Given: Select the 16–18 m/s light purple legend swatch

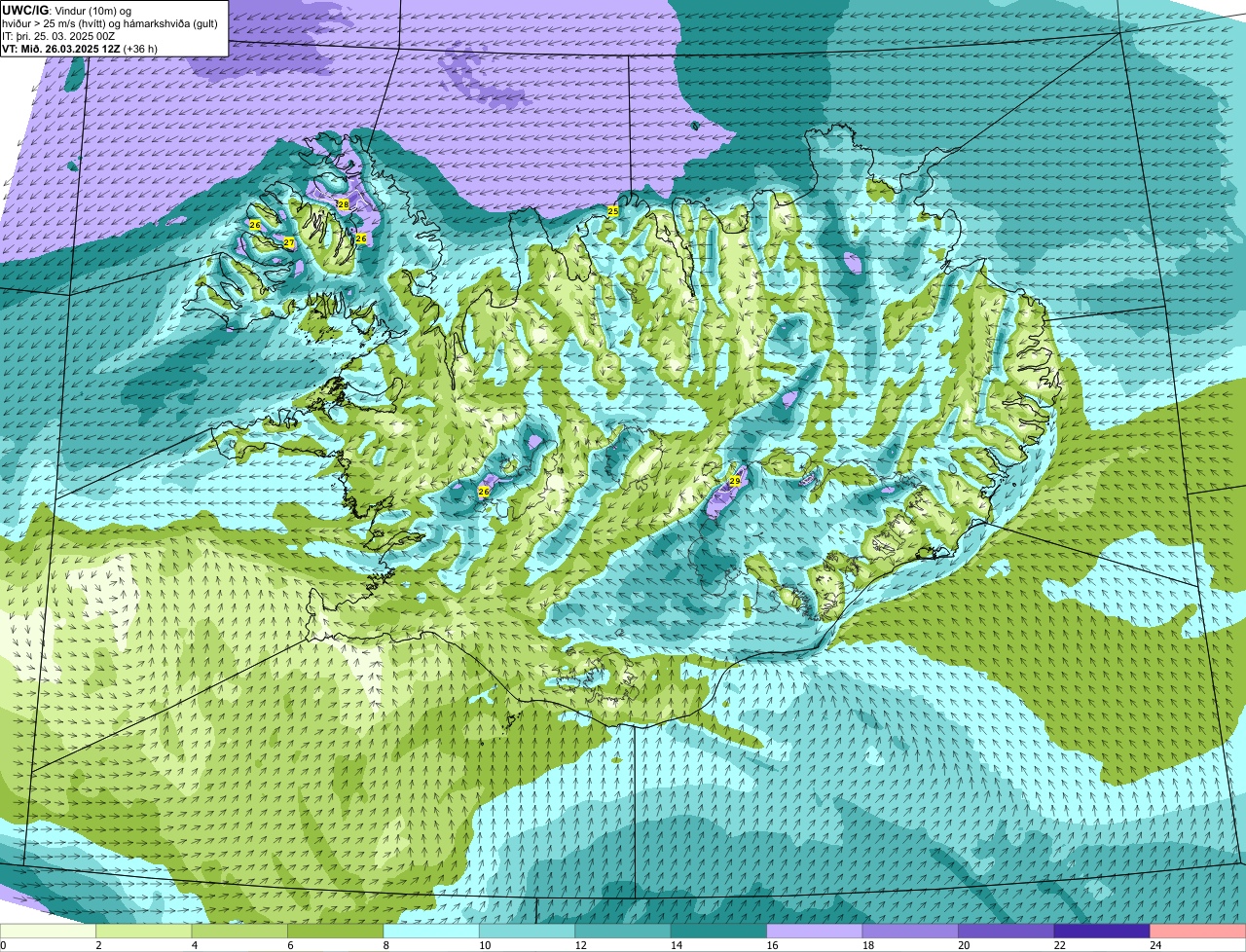Looking at the screenshot, I should tap(815, 931).
